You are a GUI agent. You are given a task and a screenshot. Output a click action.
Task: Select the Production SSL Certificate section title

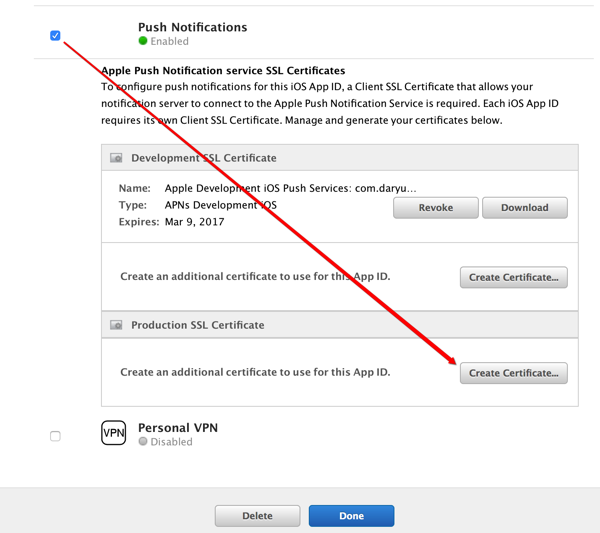(x=198, y=326)
